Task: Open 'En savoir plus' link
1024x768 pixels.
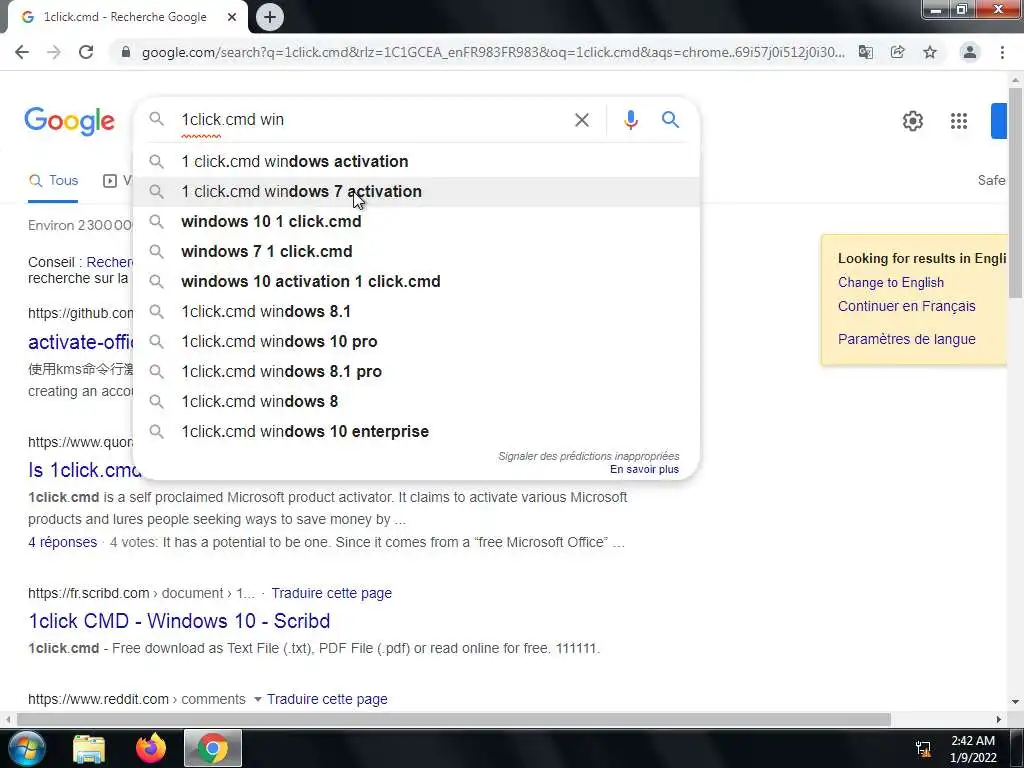Action: (x=645, y=470)
